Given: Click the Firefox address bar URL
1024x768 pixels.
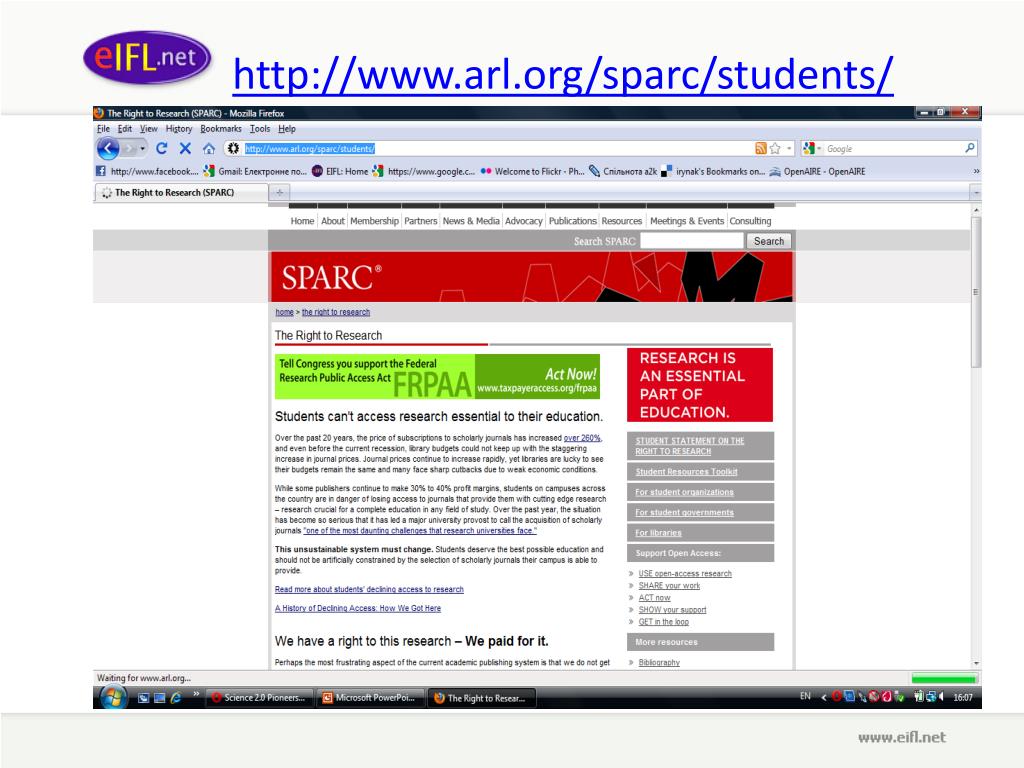Looking at the screenshot, I should pyautogui.click(x=310, y=149).
